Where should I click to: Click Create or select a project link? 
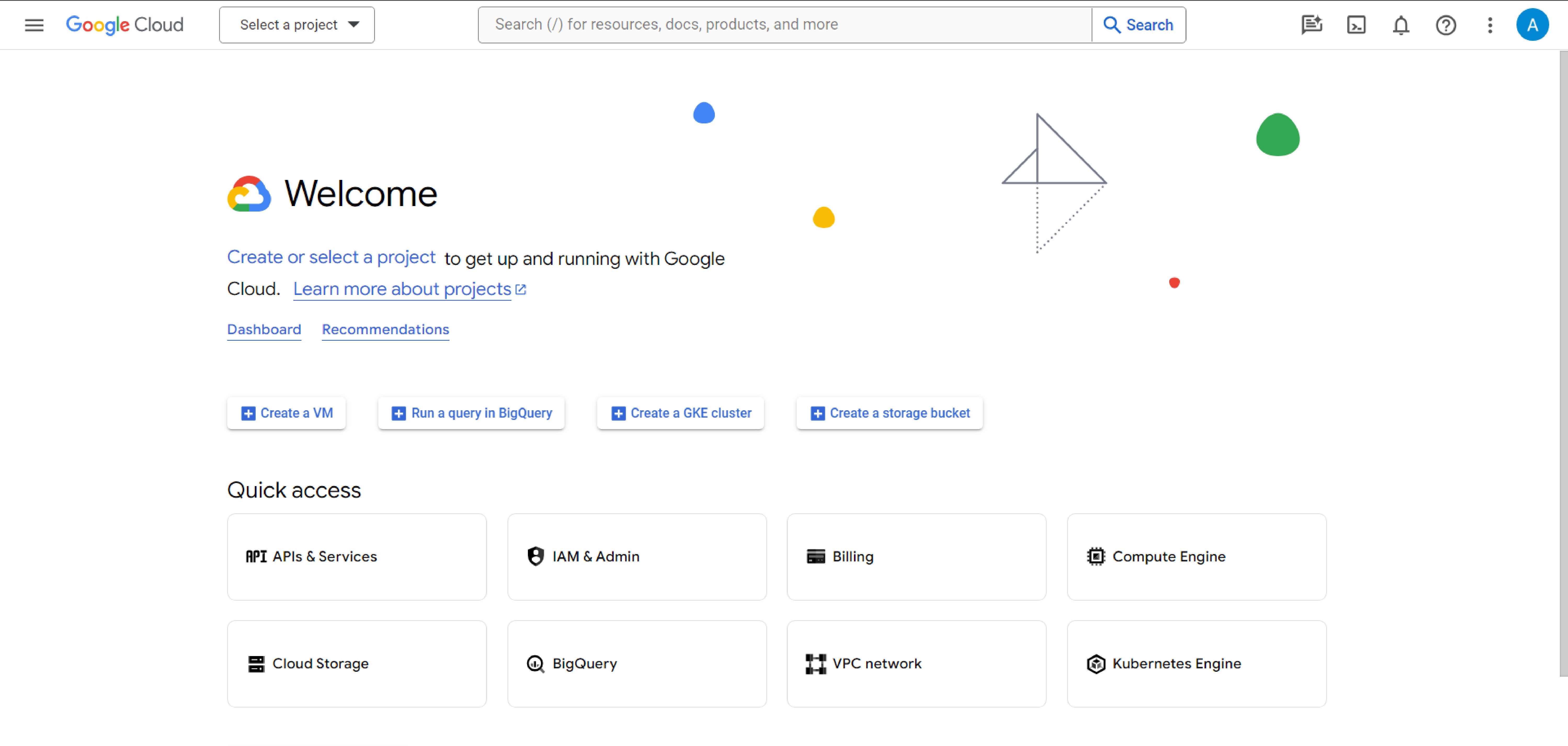(x=331, y=257)
